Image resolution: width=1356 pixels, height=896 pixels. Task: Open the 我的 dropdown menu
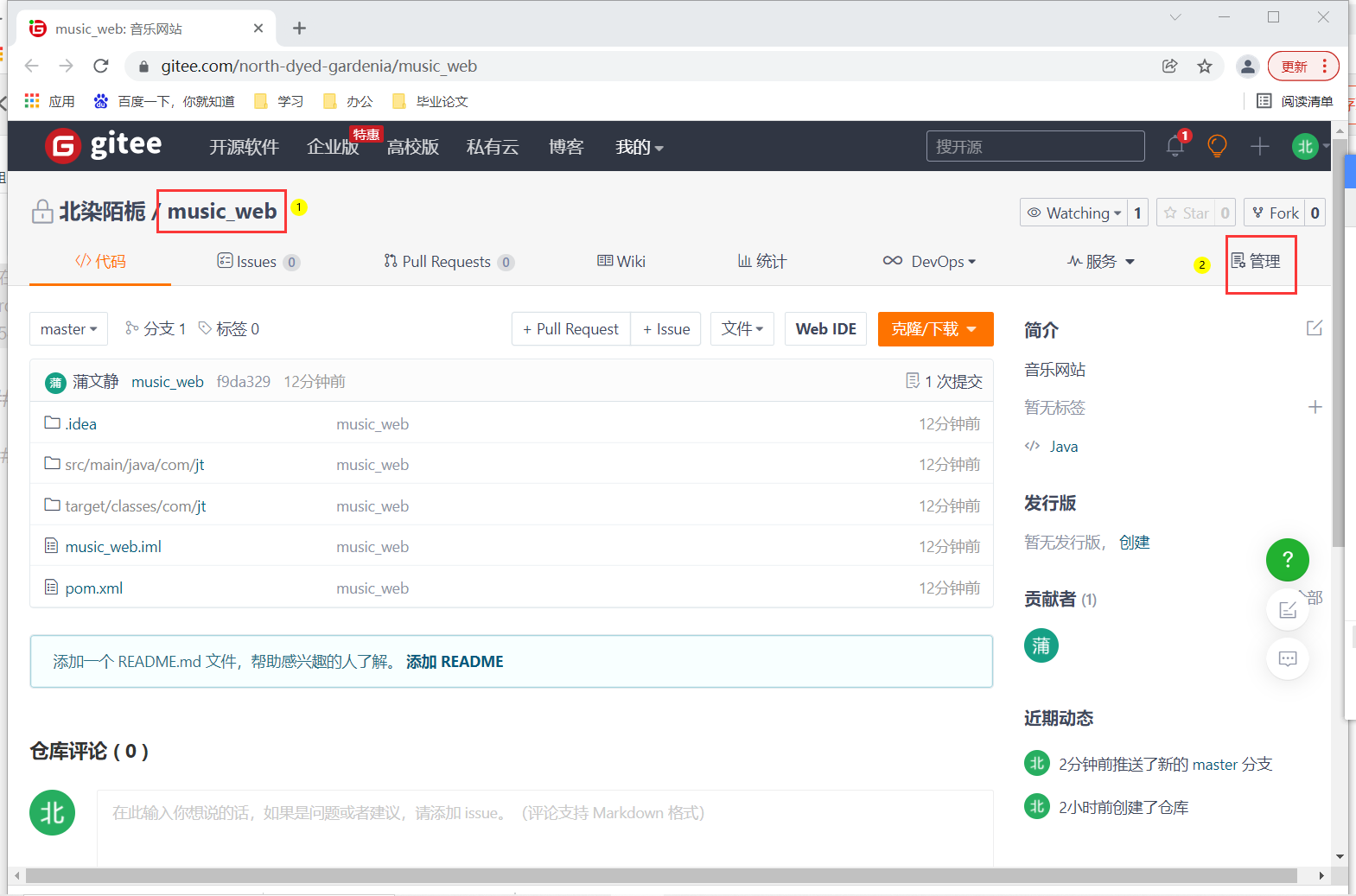pyautogui.click(x=639, y=147)
